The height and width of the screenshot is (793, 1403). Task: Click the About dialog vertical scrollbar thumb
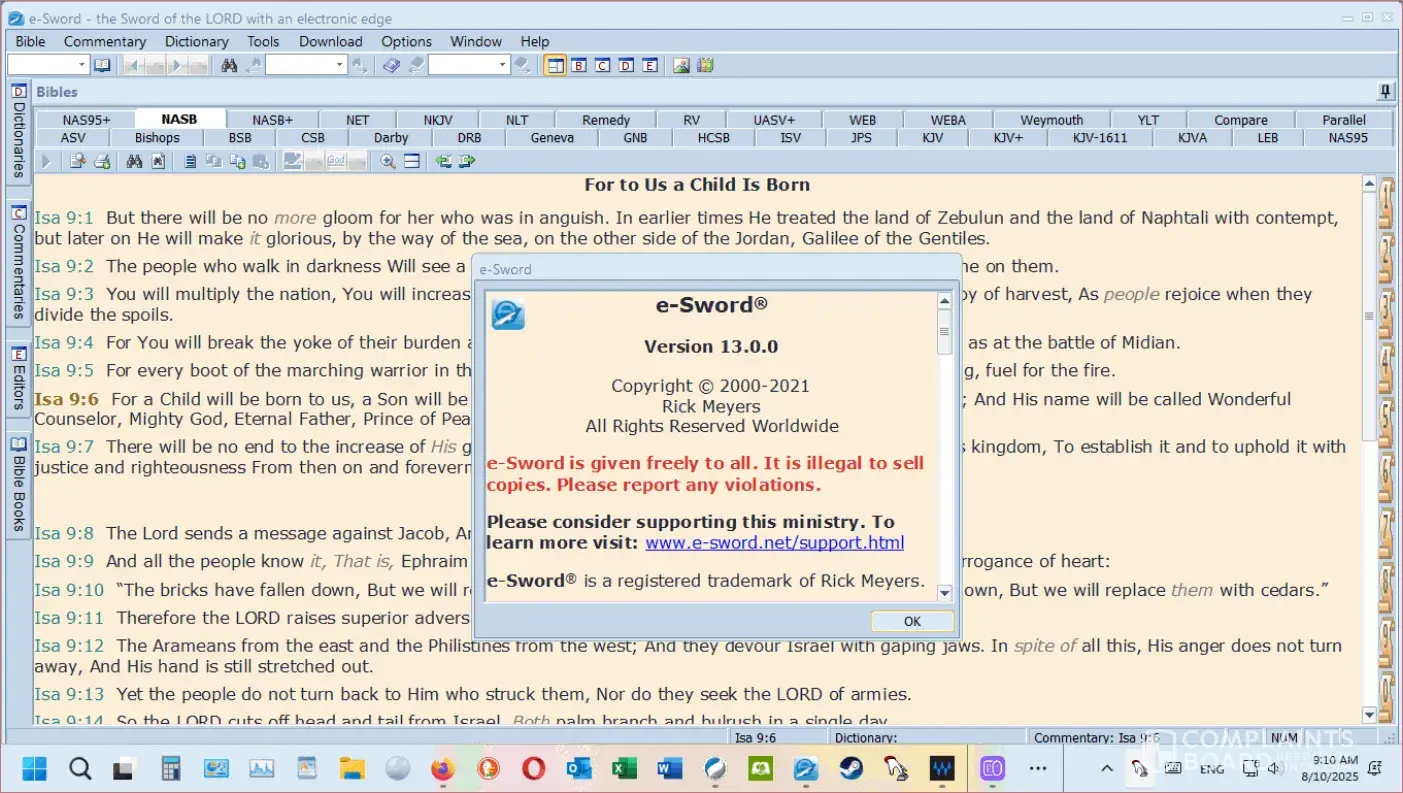click(944, 331)
